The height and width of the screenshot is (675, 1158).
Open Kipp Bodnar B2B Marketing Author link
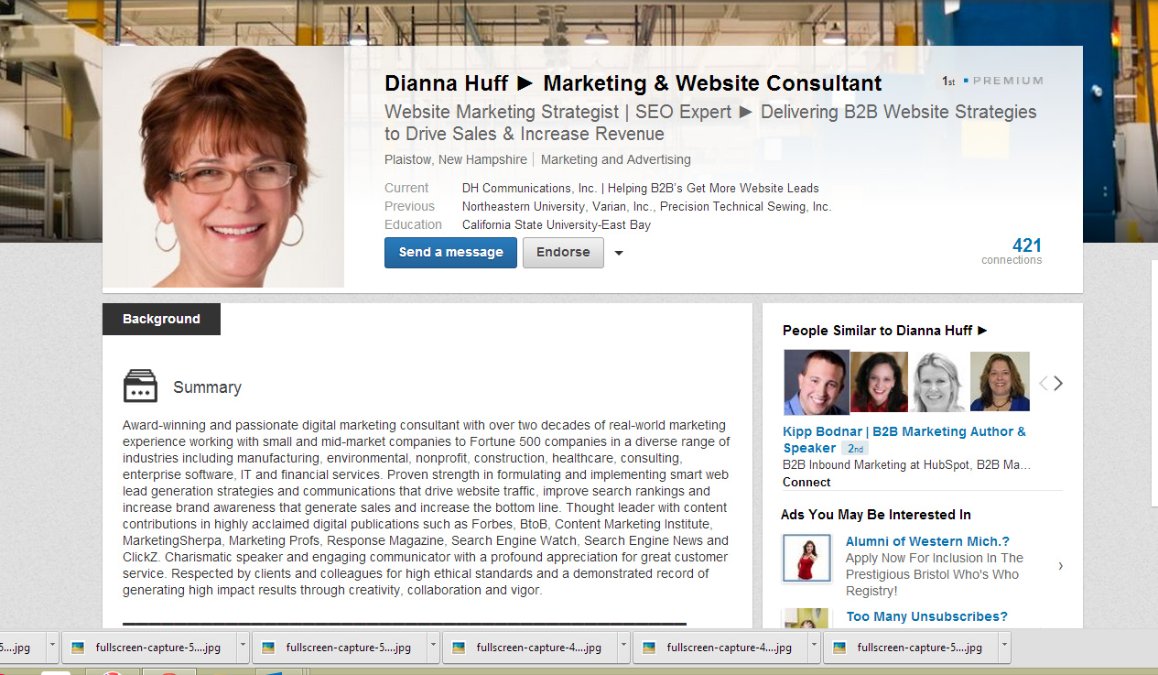[x=904, y=439]
